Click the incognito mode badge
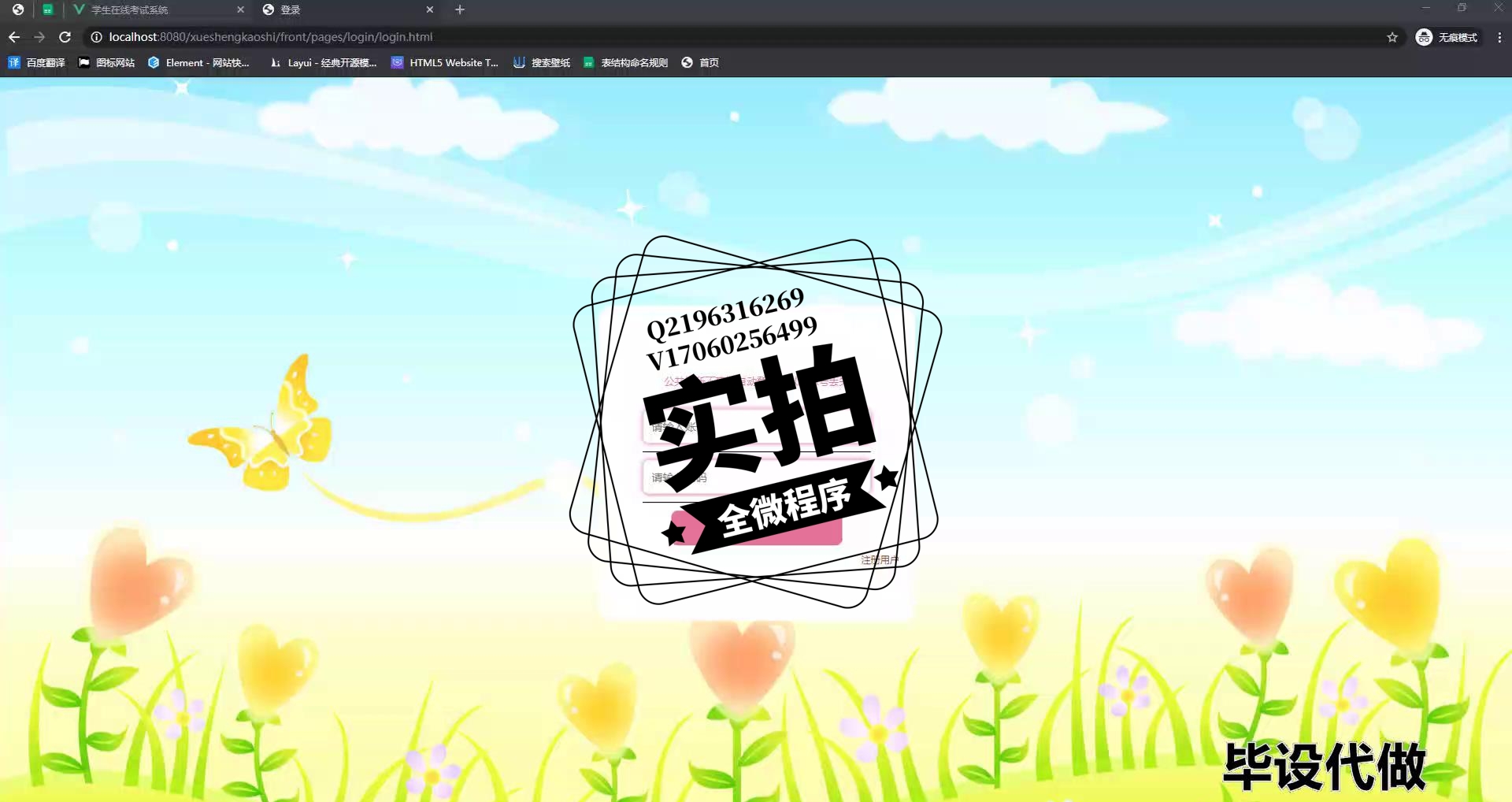Image resolution: width=1512 pixels, height=802 pixels. tap(1447, 37)
